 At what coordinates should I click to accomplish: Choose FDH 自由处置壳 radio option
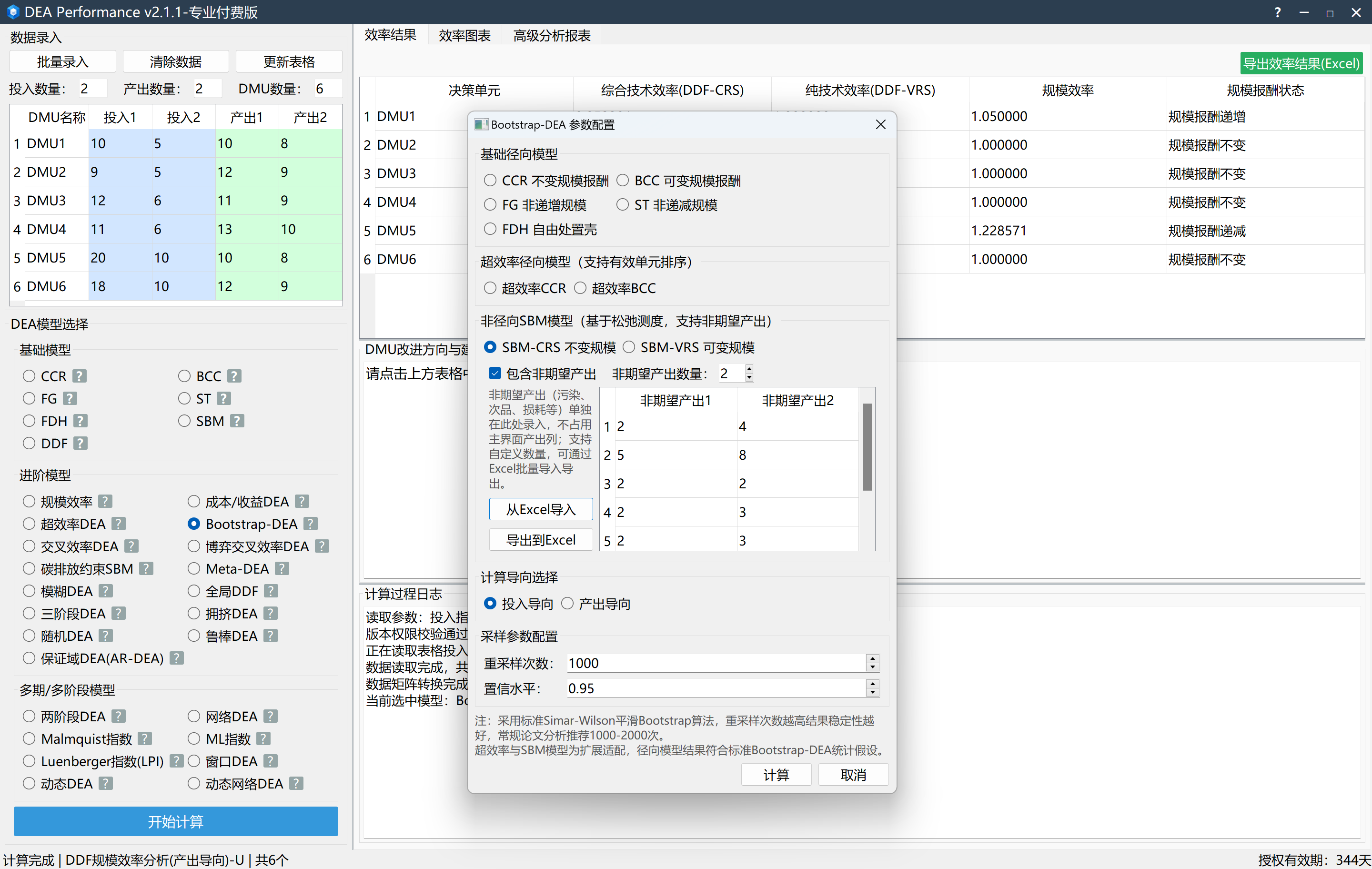coord(540,229)
